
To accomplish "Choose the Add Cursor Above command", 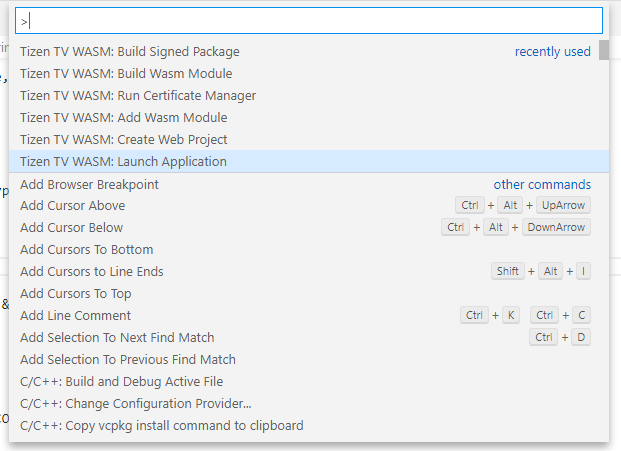I will (x=309, y=206).
